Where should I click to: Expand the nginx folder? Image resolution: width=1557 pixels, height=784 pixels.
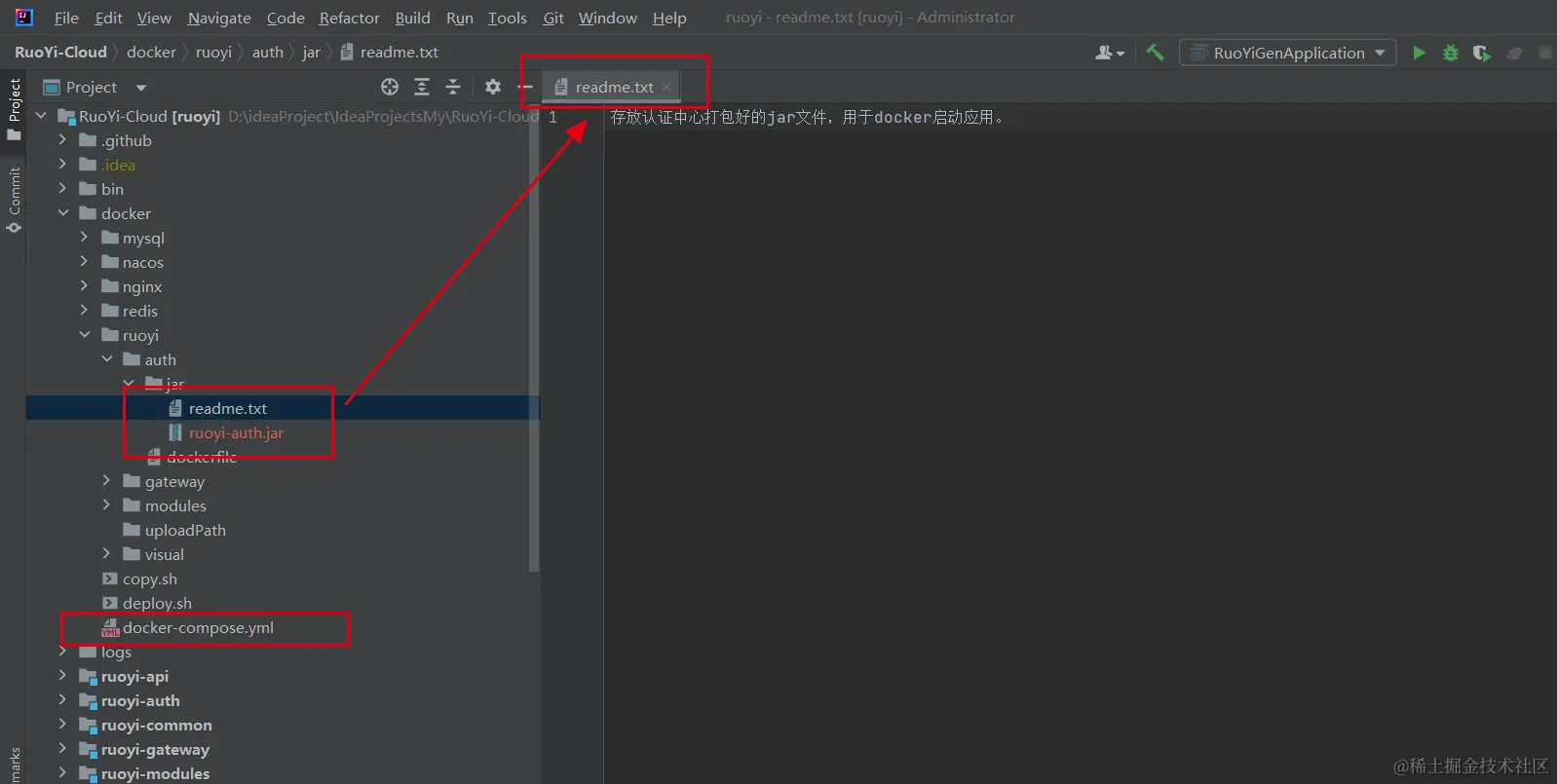pyautogui.click(x=85, y=286)
